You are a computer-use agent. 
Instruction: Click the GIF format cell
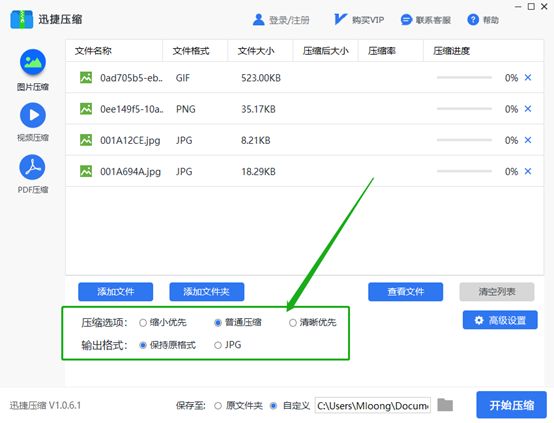click(183, 78)
